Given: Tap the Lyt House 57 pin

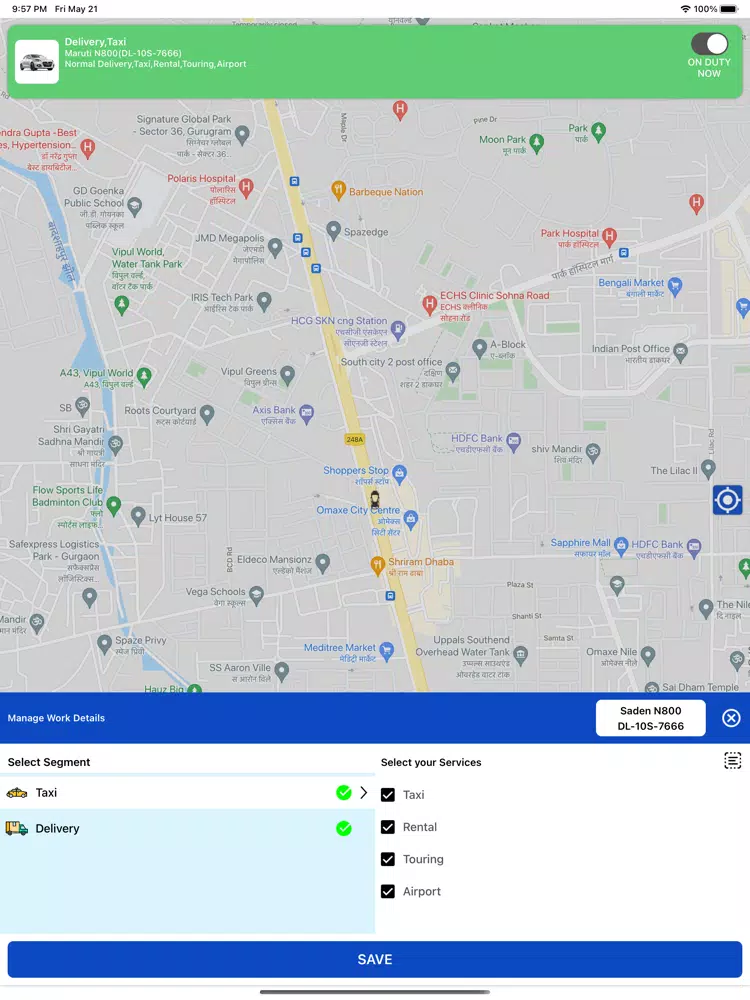Looking at the screenshot, I should [x=138, y=515].
